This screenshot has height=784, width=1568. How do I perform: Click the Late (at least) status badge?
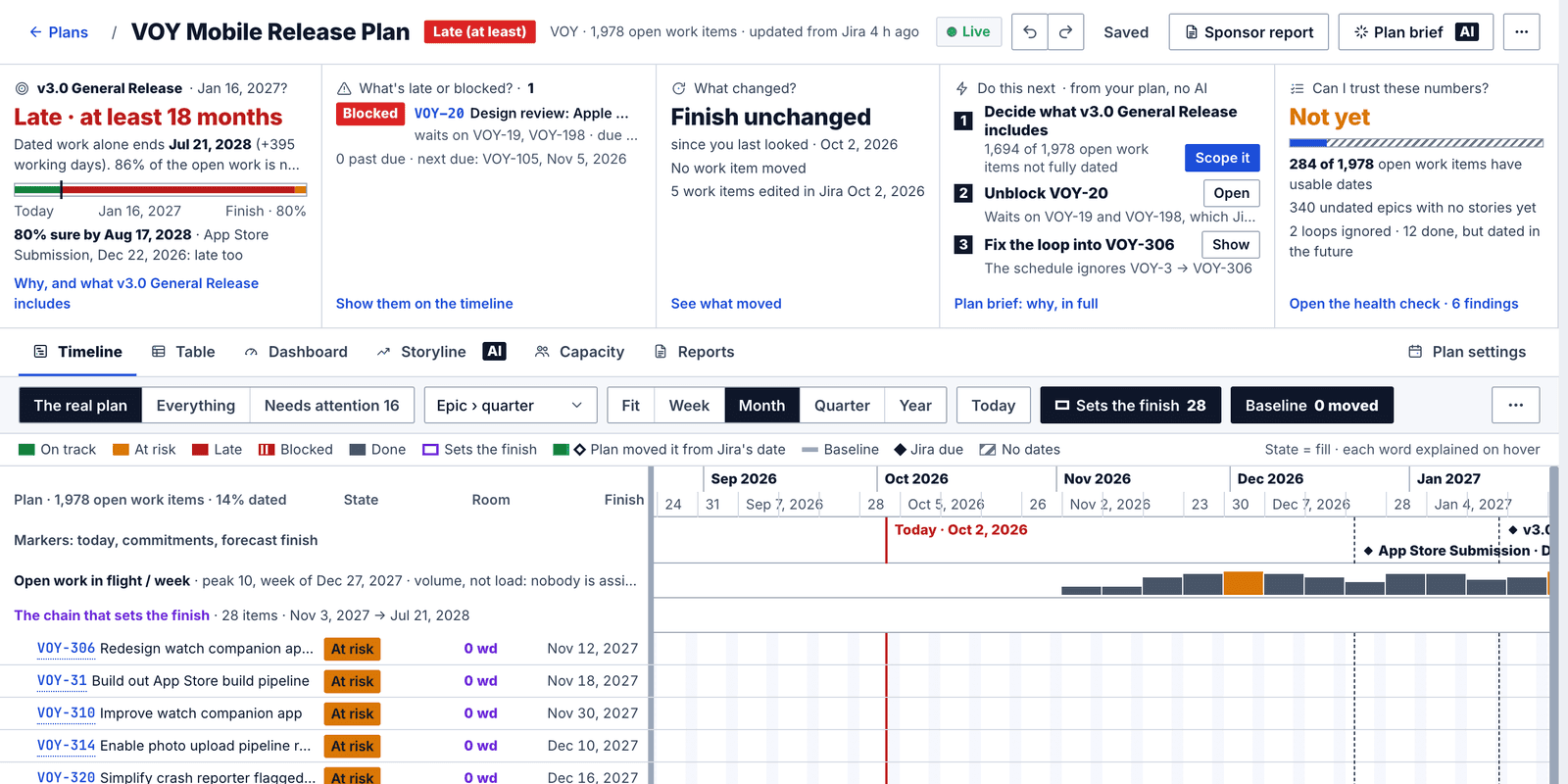click(x=480, y=32)
